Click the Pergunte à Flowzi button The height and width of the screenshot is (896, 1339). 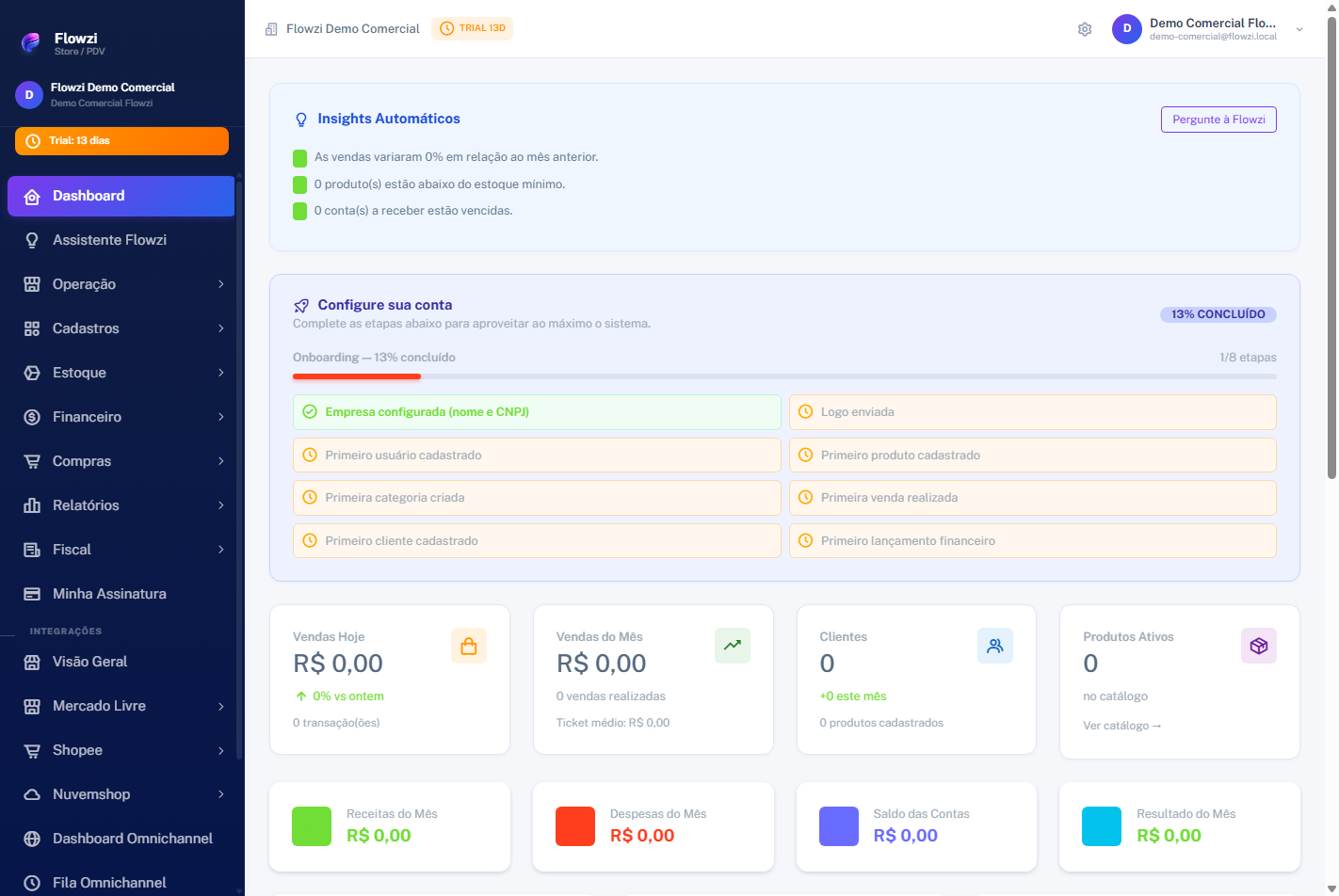1218,120
